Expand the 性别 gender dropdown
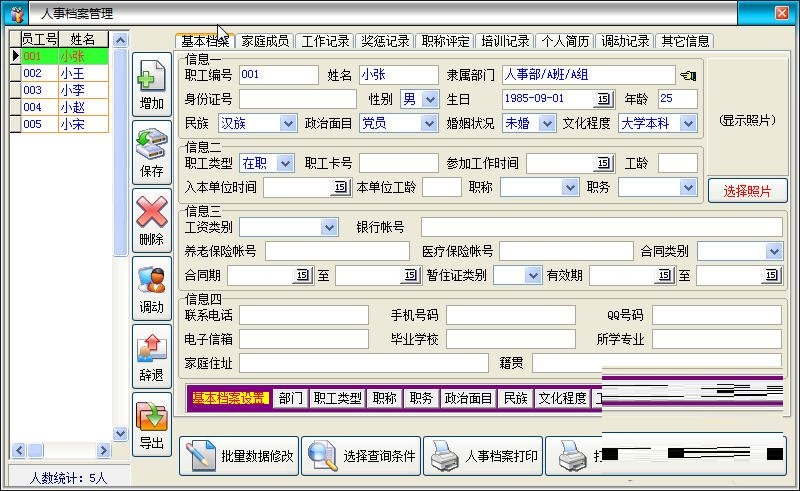This screenshot has height=491, width=800. pyautogui.click(x=431, y=99)
